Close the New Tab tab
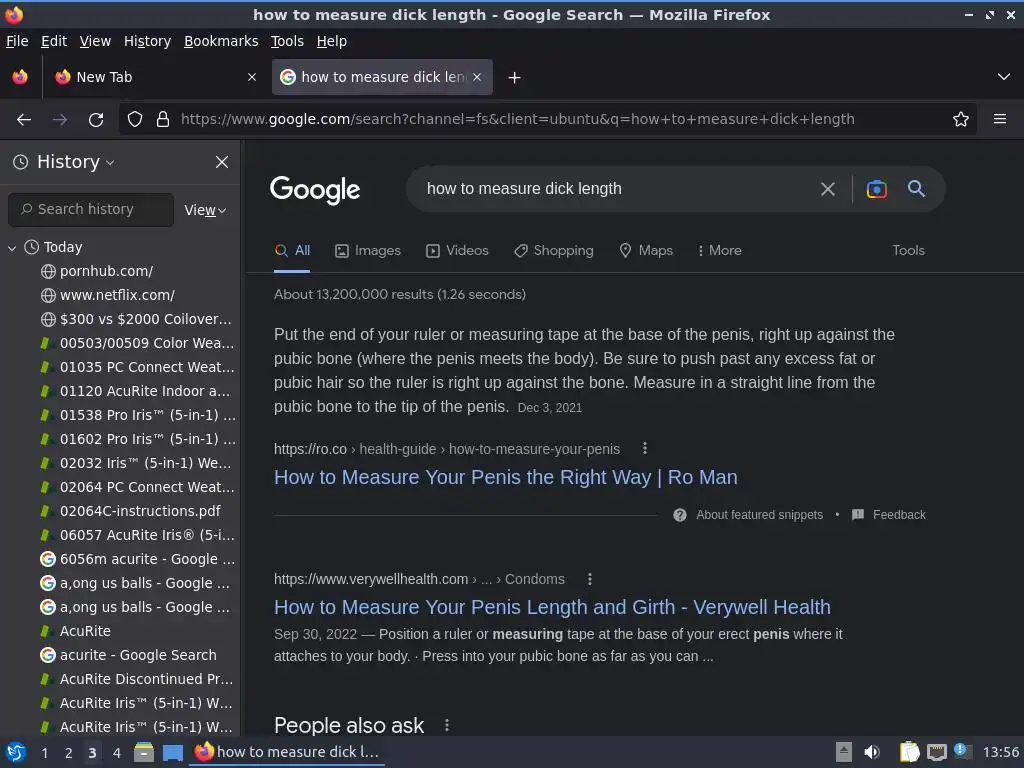The width and height of the screenshot is (1024, 768). [x=251, y=77]
